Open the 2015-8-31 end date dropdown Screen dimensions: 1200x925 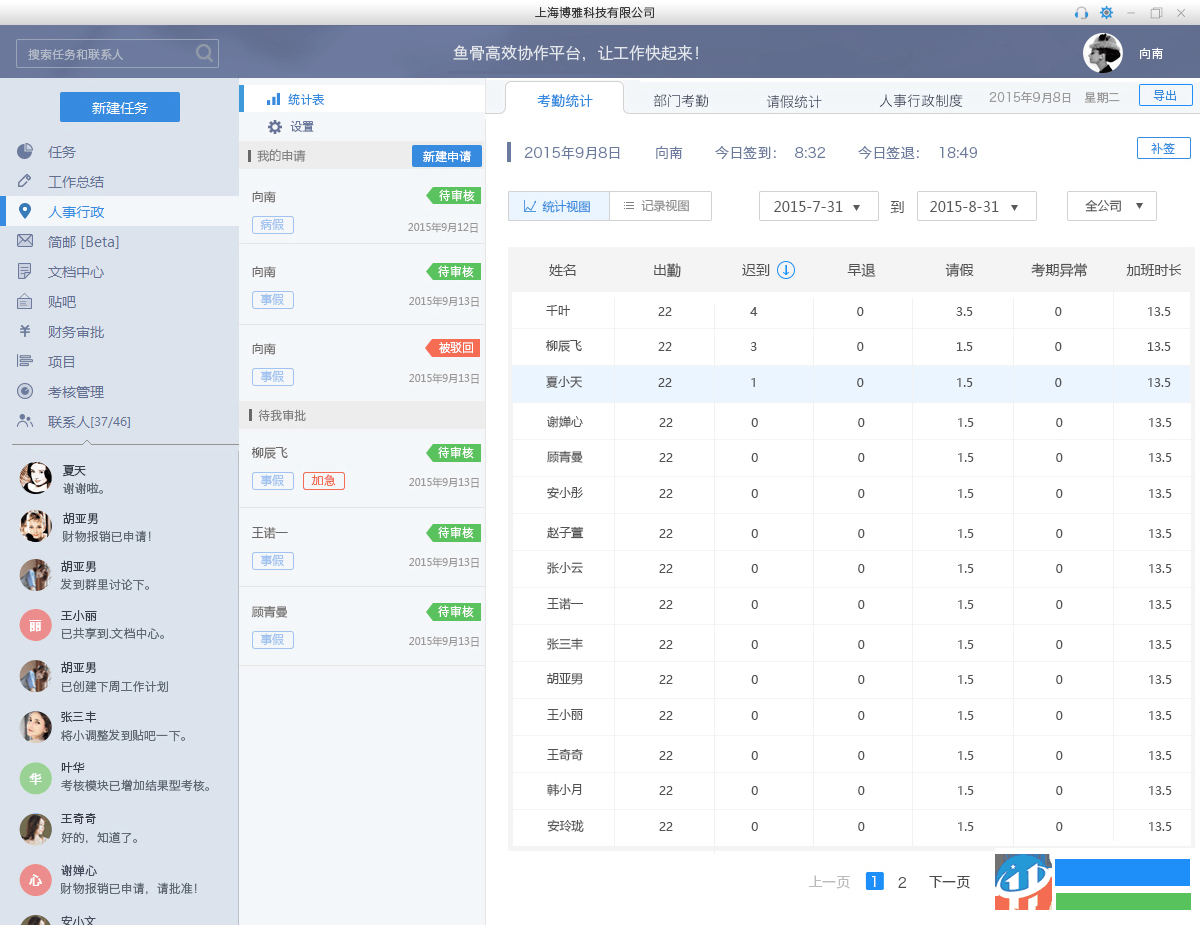click(x=977, y=205)
